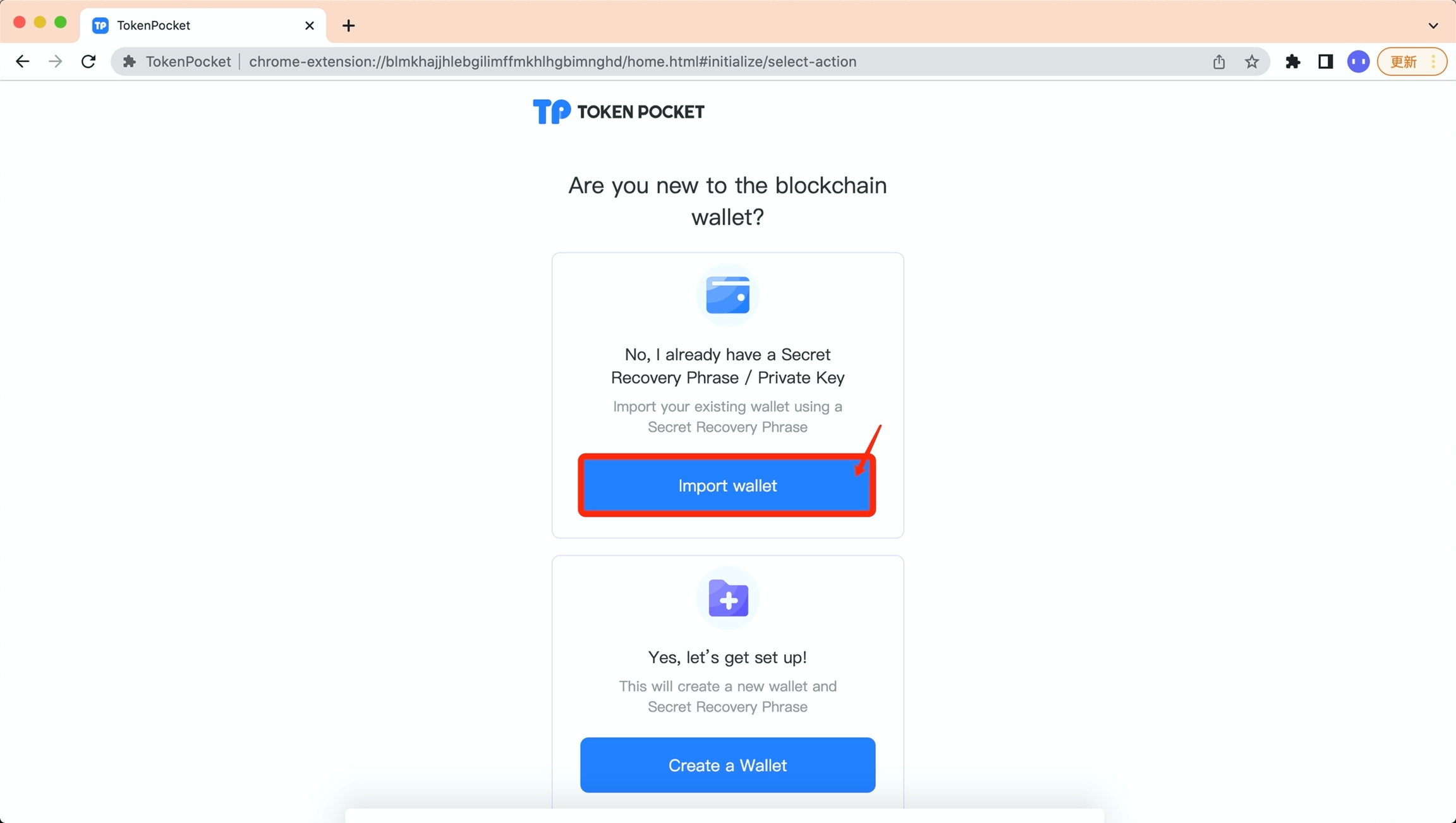Reload the current page
1456x823 pixels.
click(x=88, y=61)
